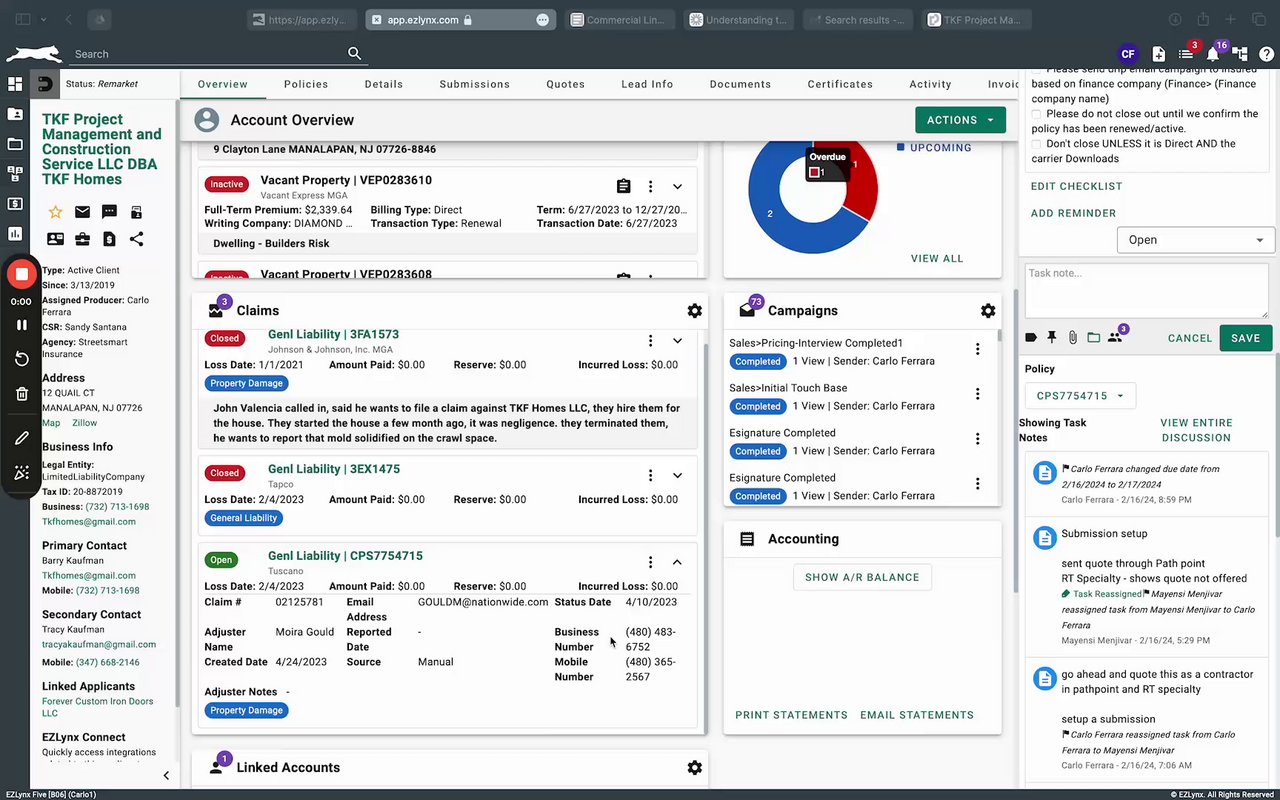
Task: Select the pen drawing tool in recorder
Action: 21,438
